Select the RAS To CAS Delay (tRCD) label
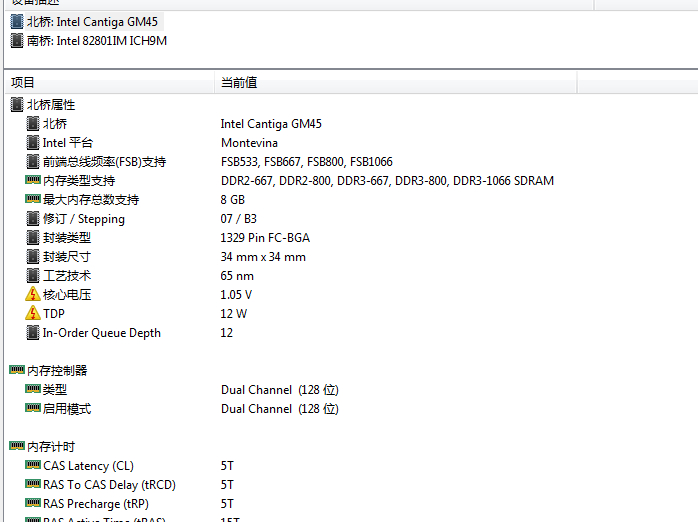 (x=109, y=485)
